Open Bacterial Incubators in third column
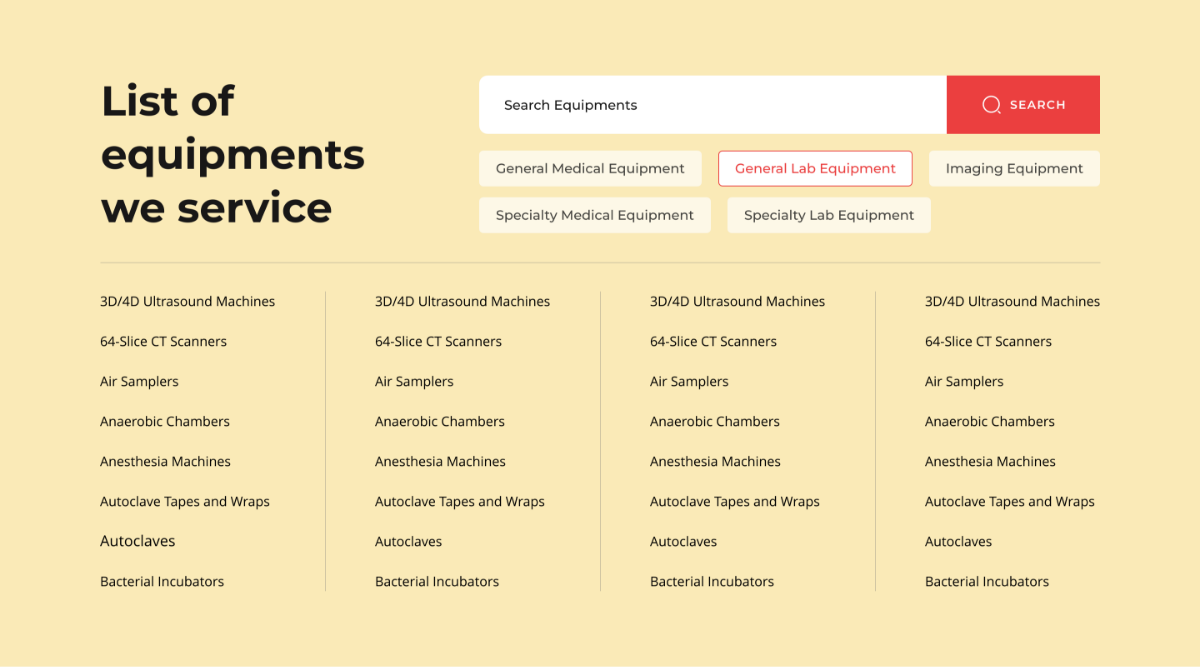This screenshot has height=667, width=1200. coord(712,582)
